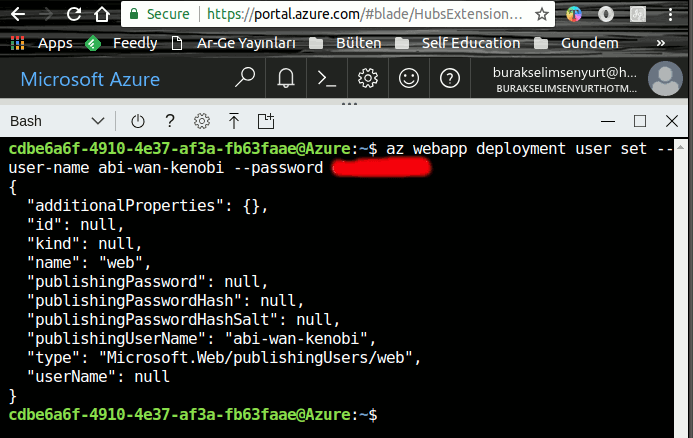The height and width of the screenshot is (438, 693).
Task: Bookmark this page with the star
Action: tap(541, 14)
